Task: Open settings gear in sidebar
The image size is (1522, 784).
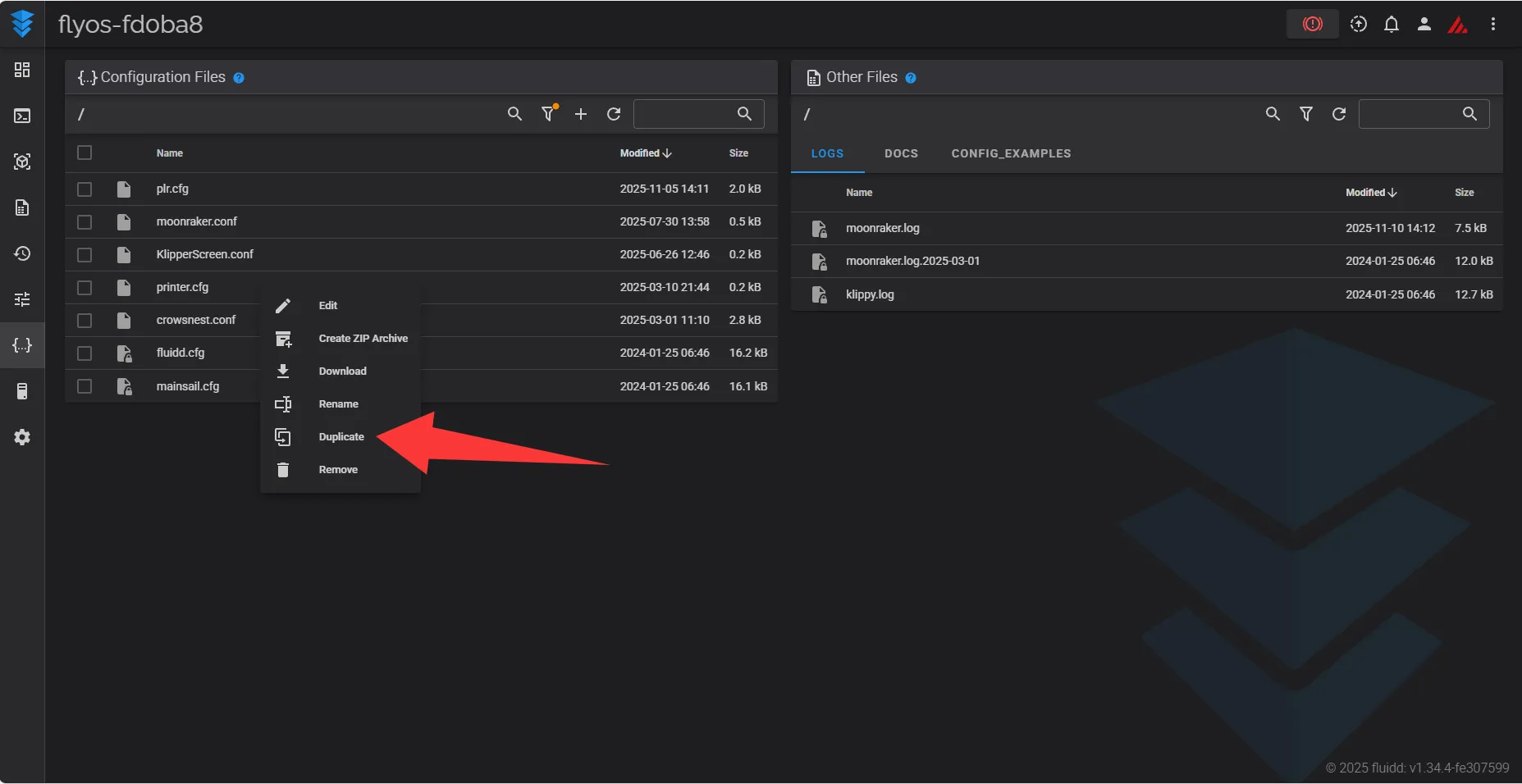Action: point(22,437)
